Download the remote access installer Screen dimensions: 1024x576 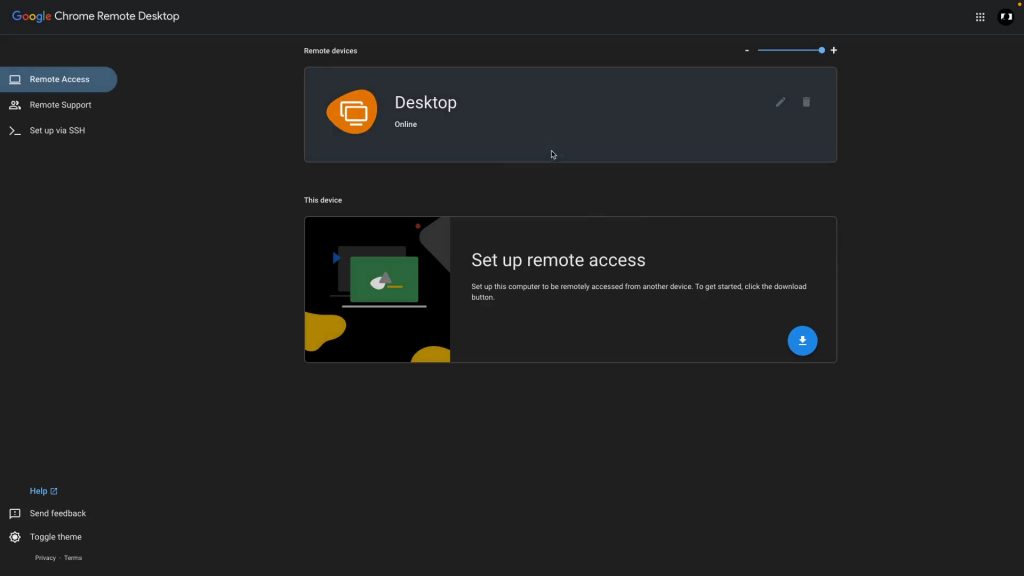[x=802, y=340]
